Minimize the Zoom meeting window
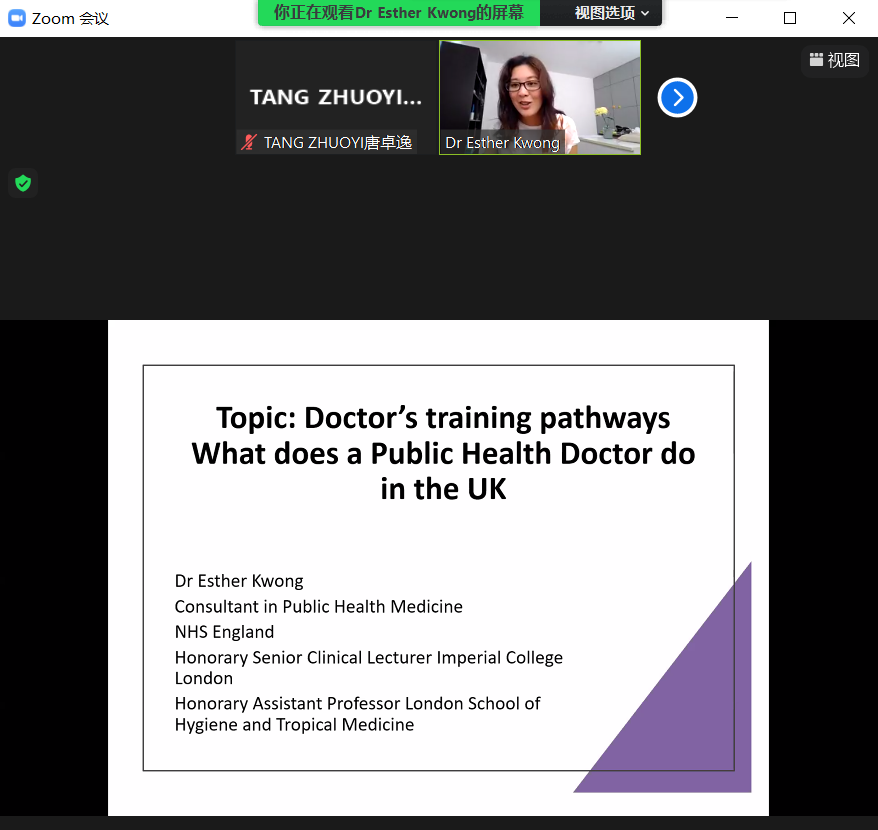This screenshot has height=830, width=878. tap(732, 18)
